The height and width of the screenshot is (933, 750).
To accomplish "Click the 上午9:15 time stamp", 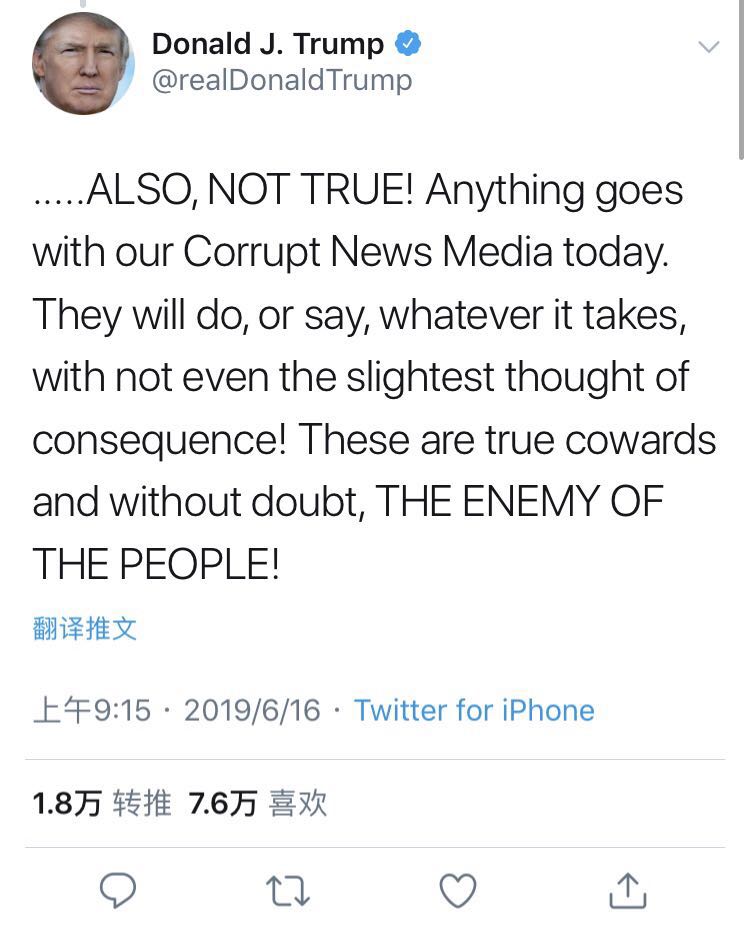I will point(92,711).
